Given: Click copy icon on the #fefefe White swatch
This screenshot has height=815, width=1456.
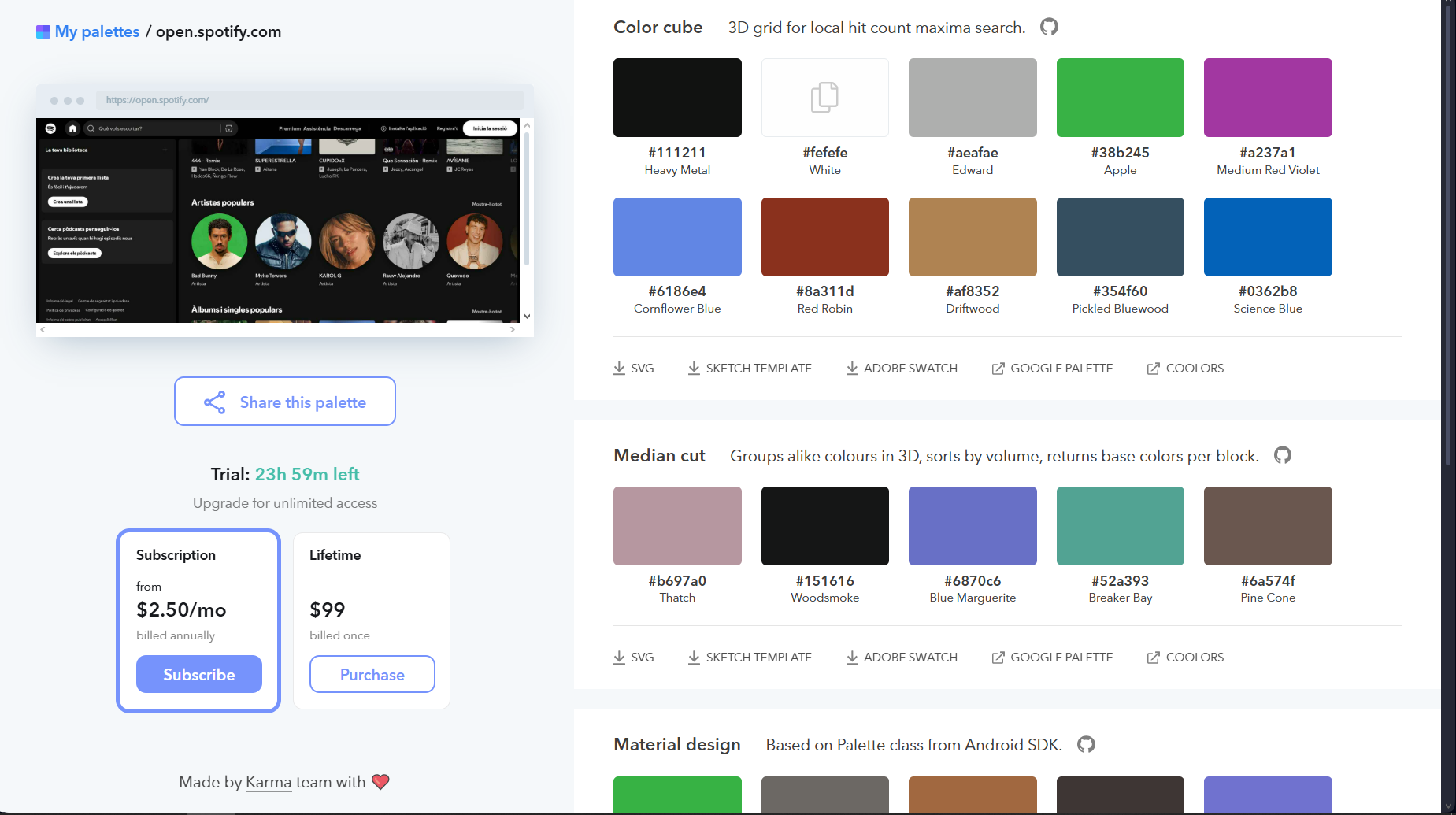Looking at the screenshot, I should coord(824,98).
